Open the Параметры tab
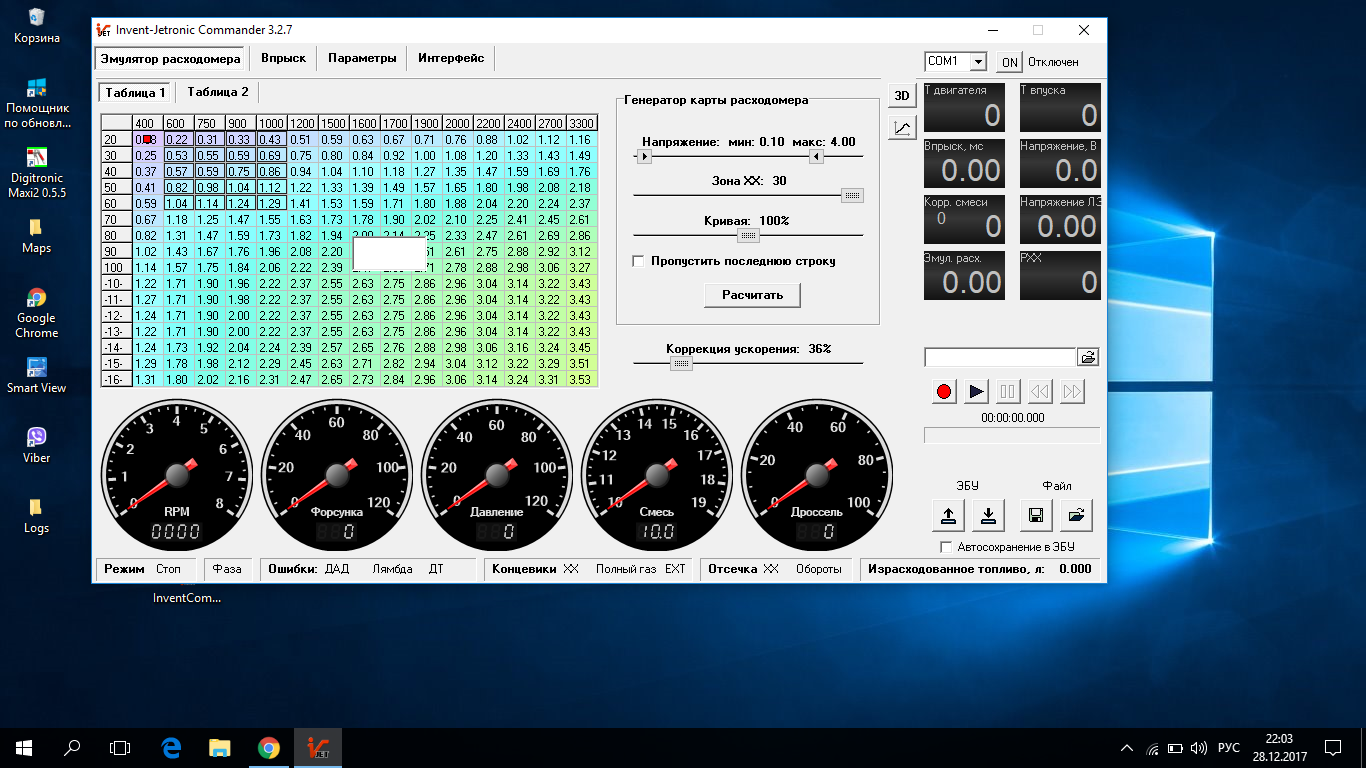Screen dimensions: 1366x768 362,58
